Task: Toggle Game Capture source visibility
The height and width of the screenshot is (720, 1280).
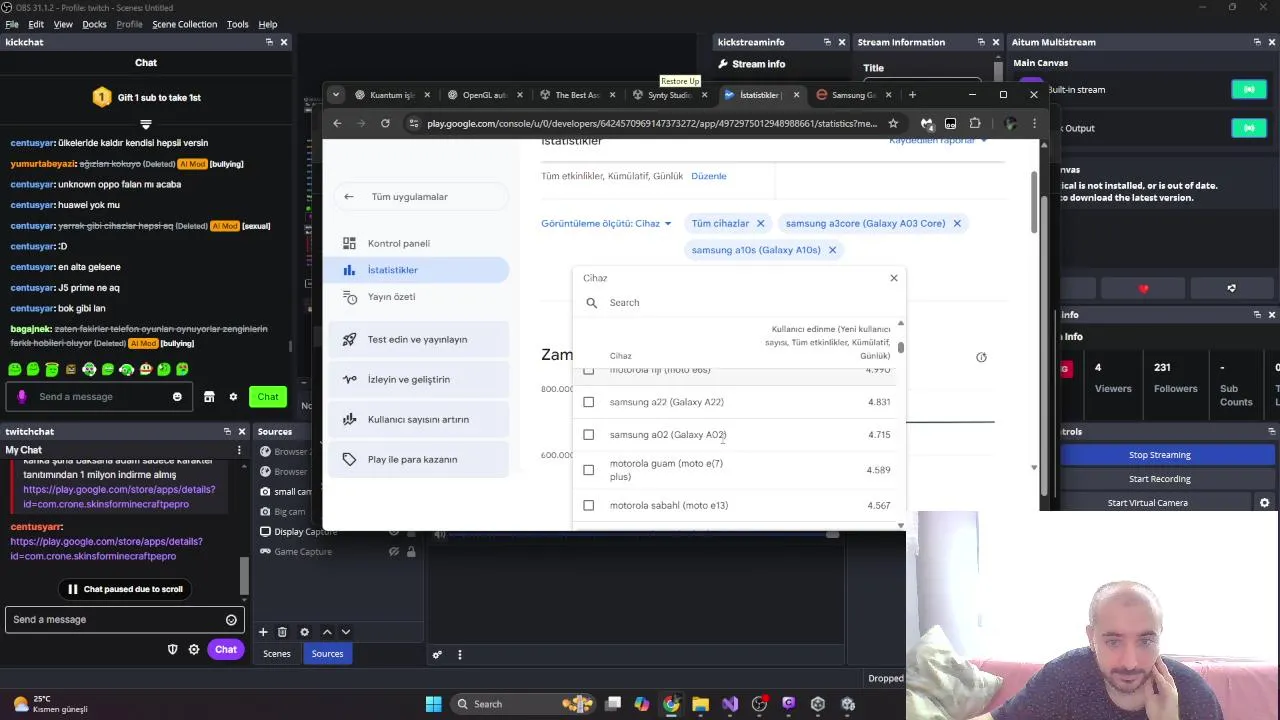Action: 395,552
